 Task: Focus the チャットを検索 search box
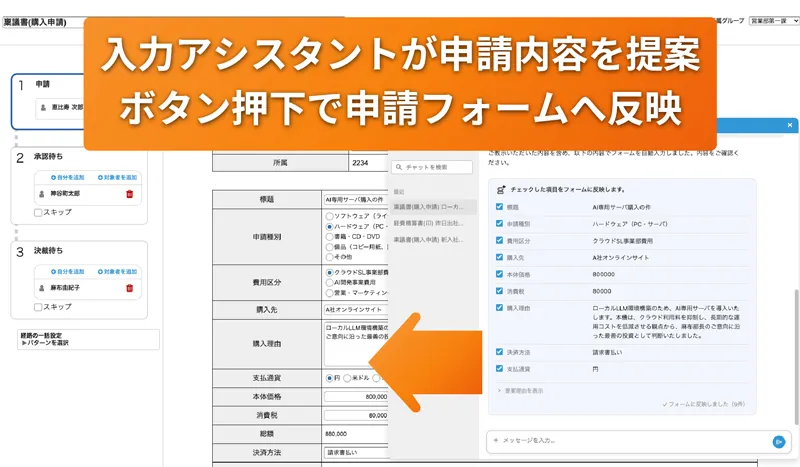click(432, 167)
